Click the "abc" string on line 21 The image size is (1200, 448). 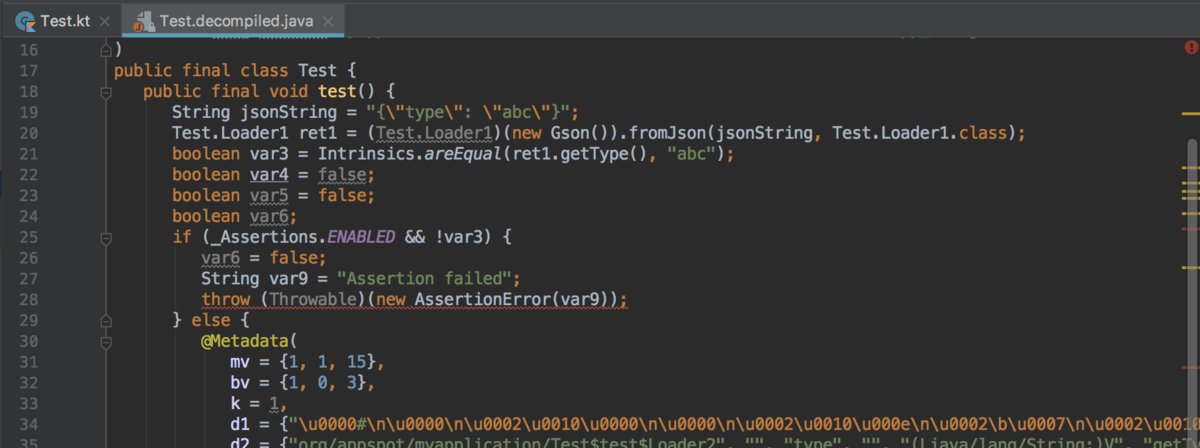[x=691, y=154]
